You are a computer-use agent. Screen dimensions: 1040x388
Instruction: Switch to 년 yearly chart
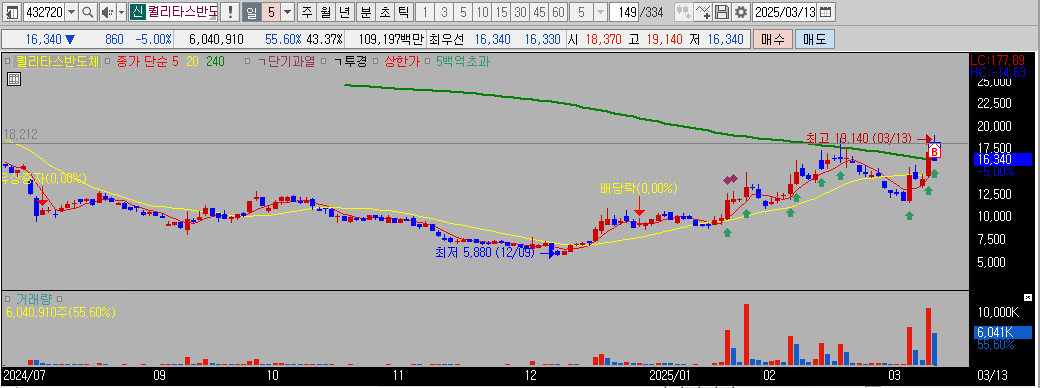click(344, 11)
